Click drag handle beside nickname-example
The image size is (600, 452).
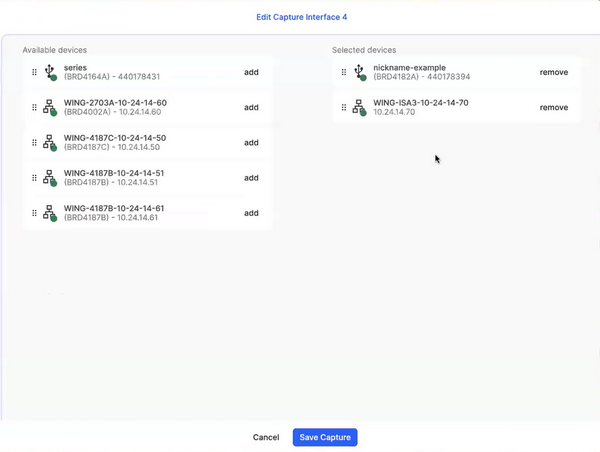click(344, 72)
